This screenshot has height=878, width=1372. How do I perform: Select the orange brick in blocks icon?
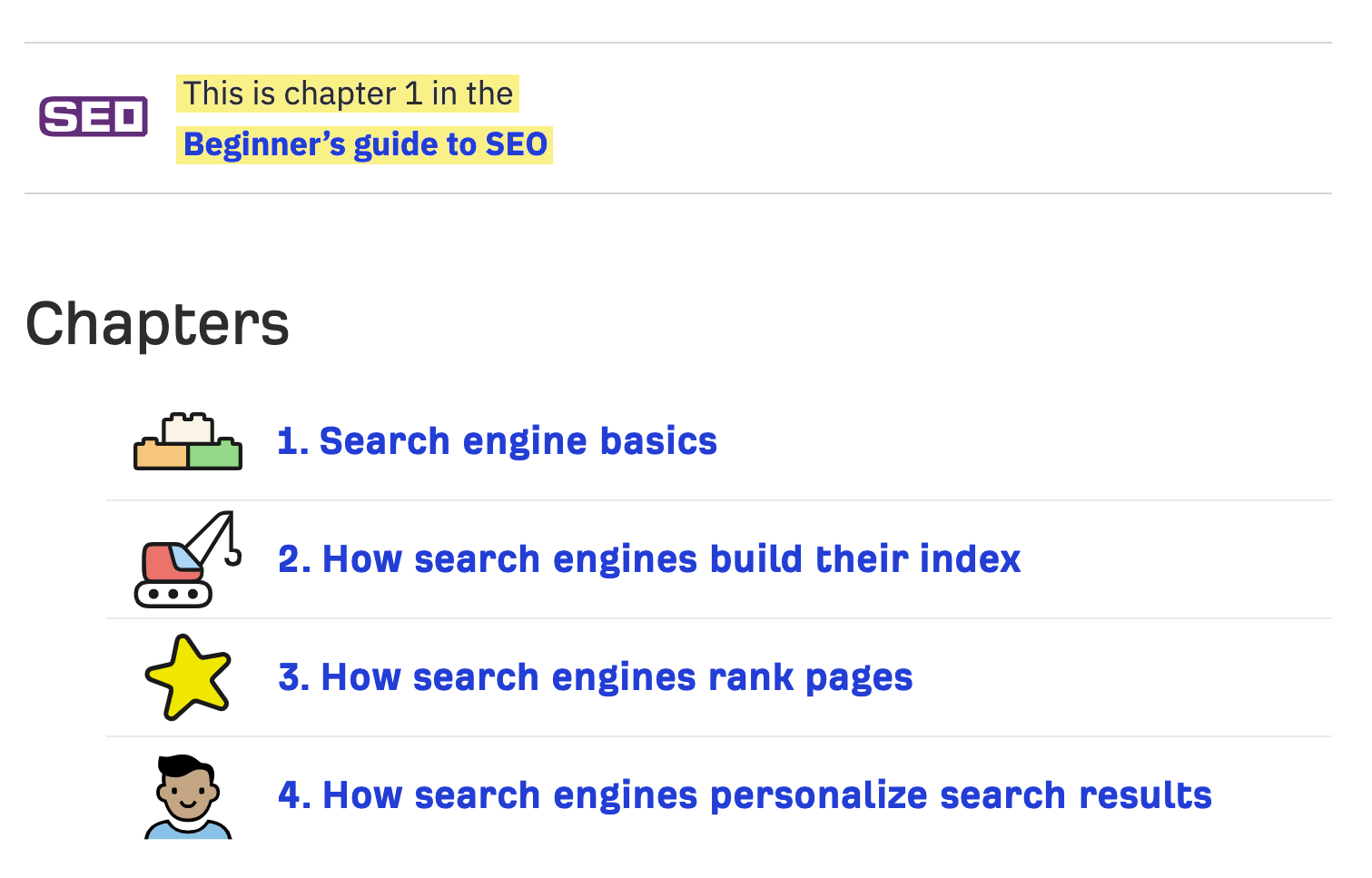[161, 454]
